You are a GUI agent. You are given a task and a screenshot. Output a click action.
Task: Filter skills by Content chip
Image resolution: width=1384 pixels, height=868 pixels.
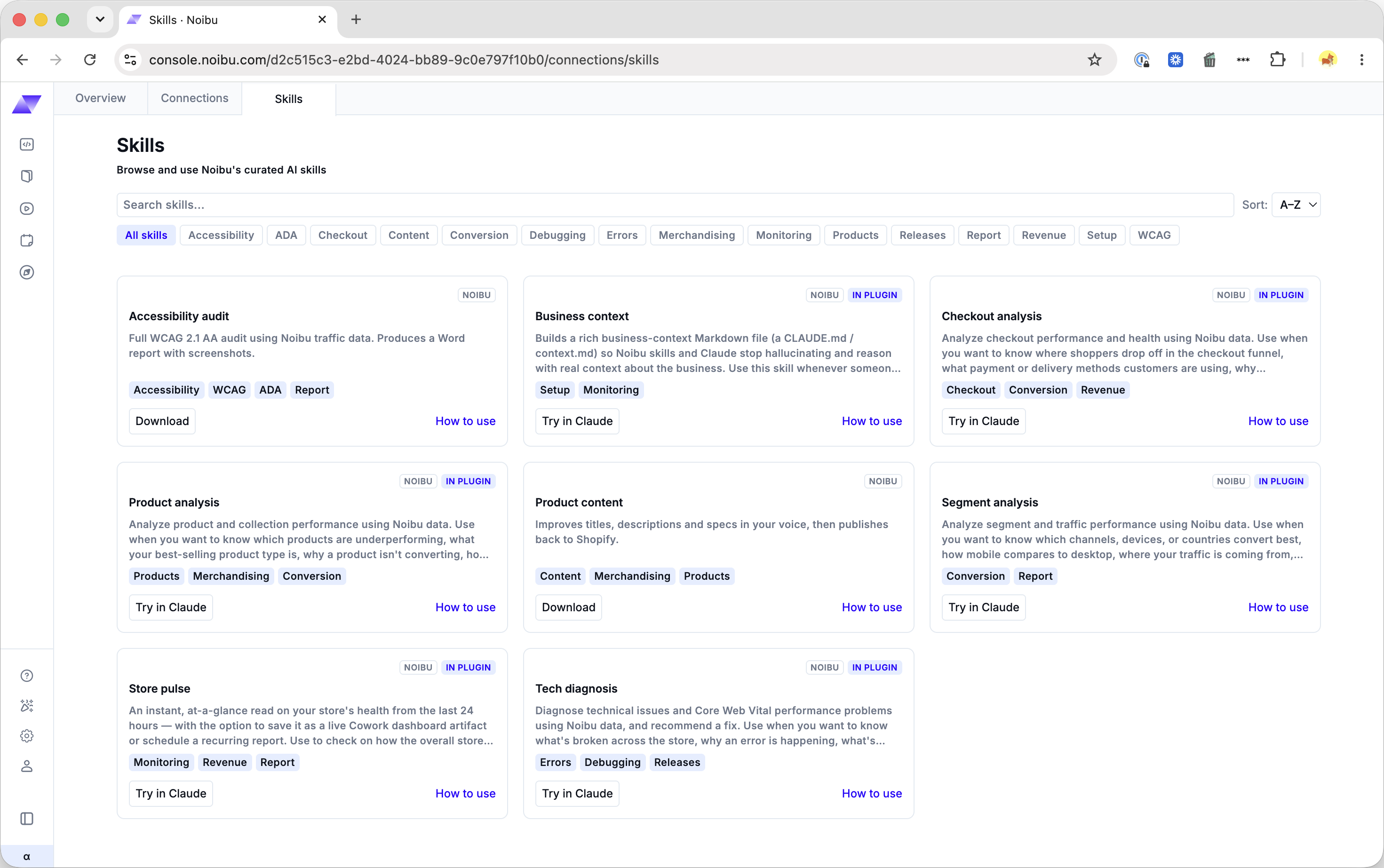pyautogui.click(x=409, y=235)
